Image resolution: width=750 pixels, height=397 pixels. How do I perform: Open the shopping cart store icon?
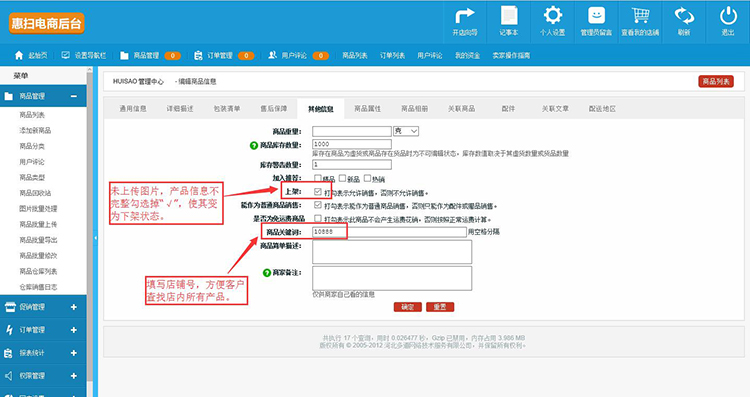640,15
